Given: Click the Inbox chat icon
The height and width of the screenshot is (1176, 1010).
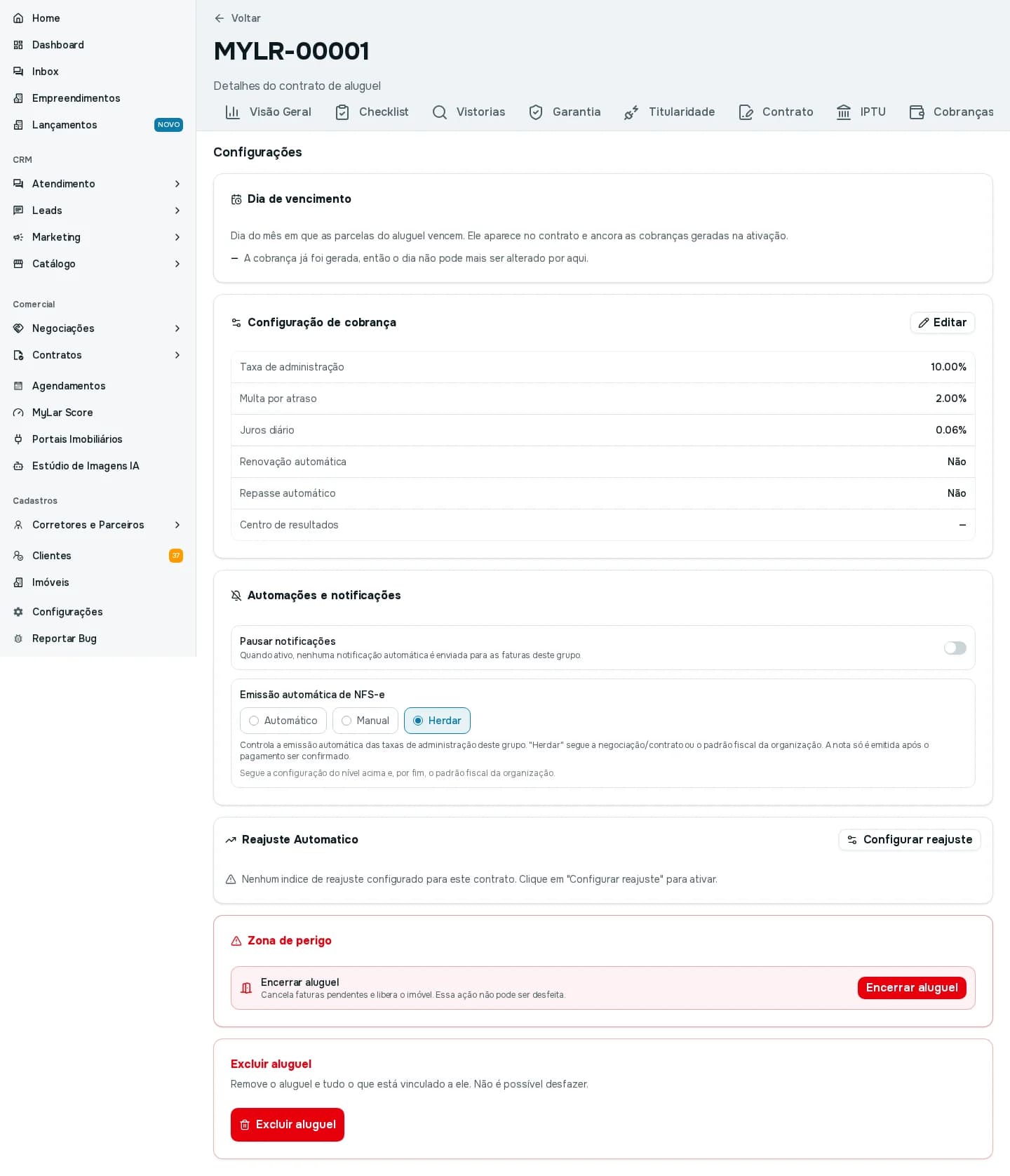Looking at the screenshot, I should pyautogui.click(x=18, y=72).
